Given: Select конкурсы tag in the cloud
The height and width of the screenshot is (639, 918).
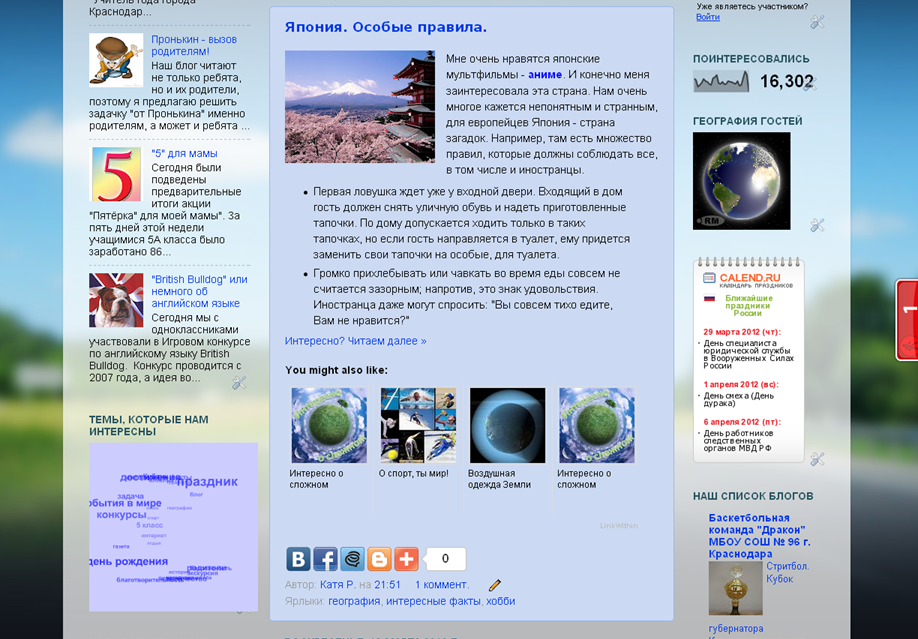Looking at the screenshot, I should (x=121, y=515).
